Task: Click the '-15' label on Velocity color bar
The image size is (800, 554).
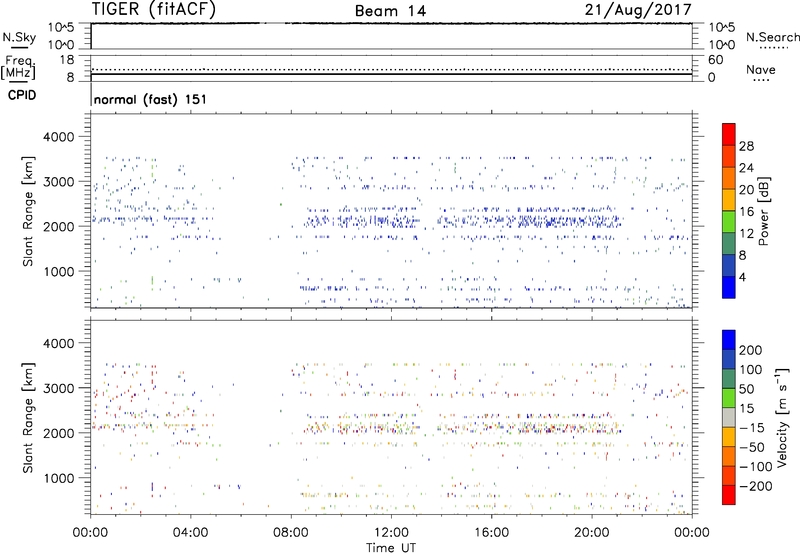Action: click(x=752, y=428)
